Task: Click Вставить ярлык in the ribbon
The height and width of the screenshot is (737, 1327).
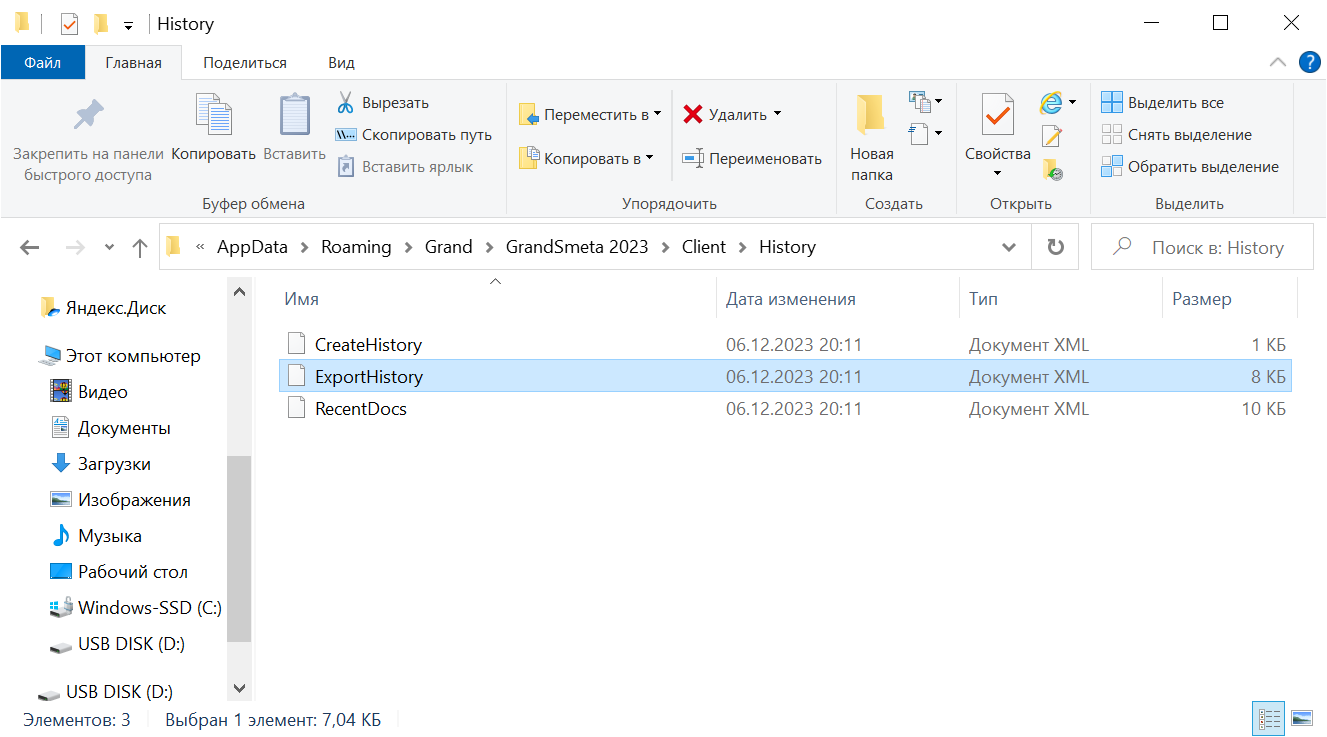Action: [x=405, y=167]
